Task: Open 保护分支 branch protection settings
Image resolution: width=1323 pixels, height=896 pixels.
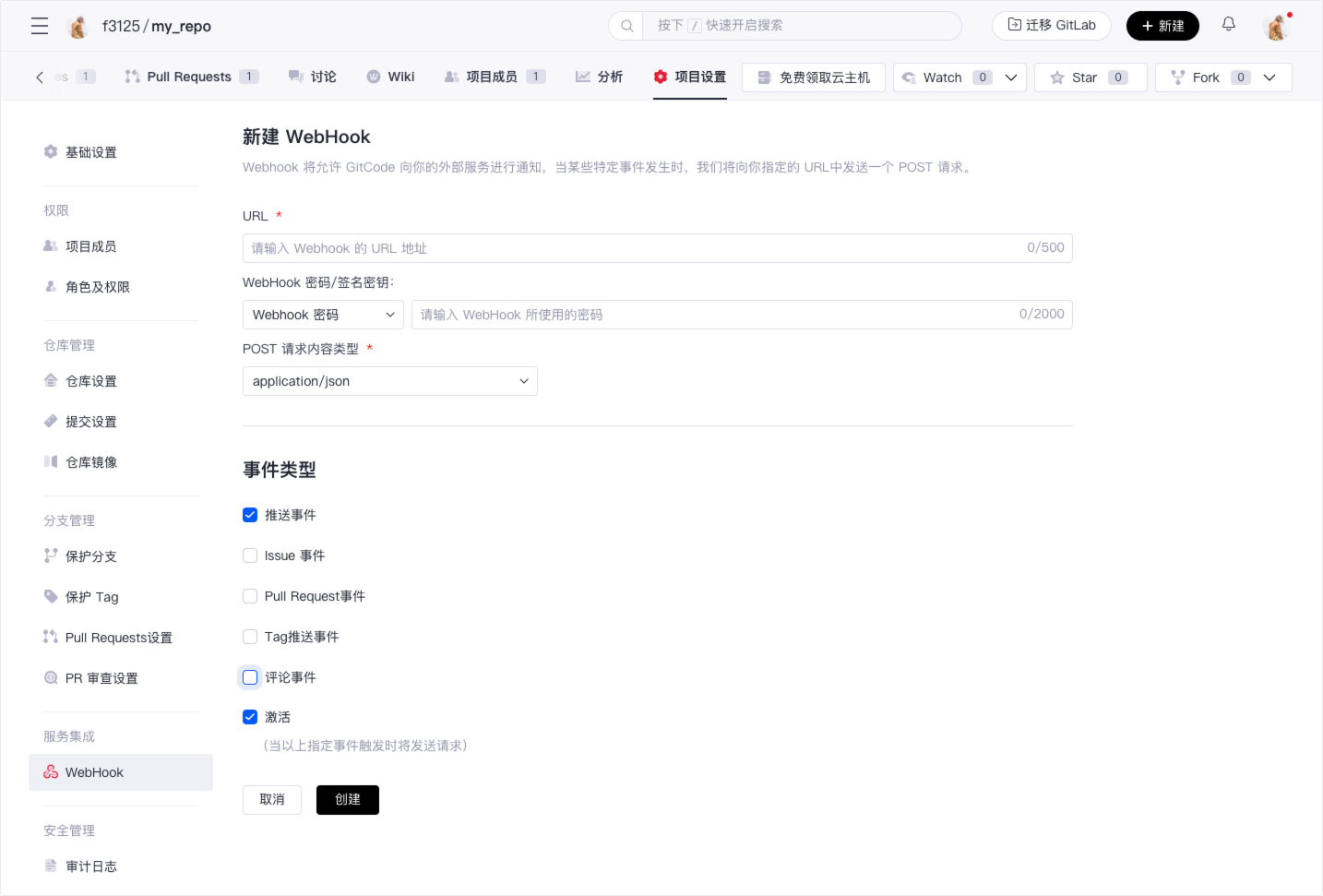Action: [x=90, y=556]
